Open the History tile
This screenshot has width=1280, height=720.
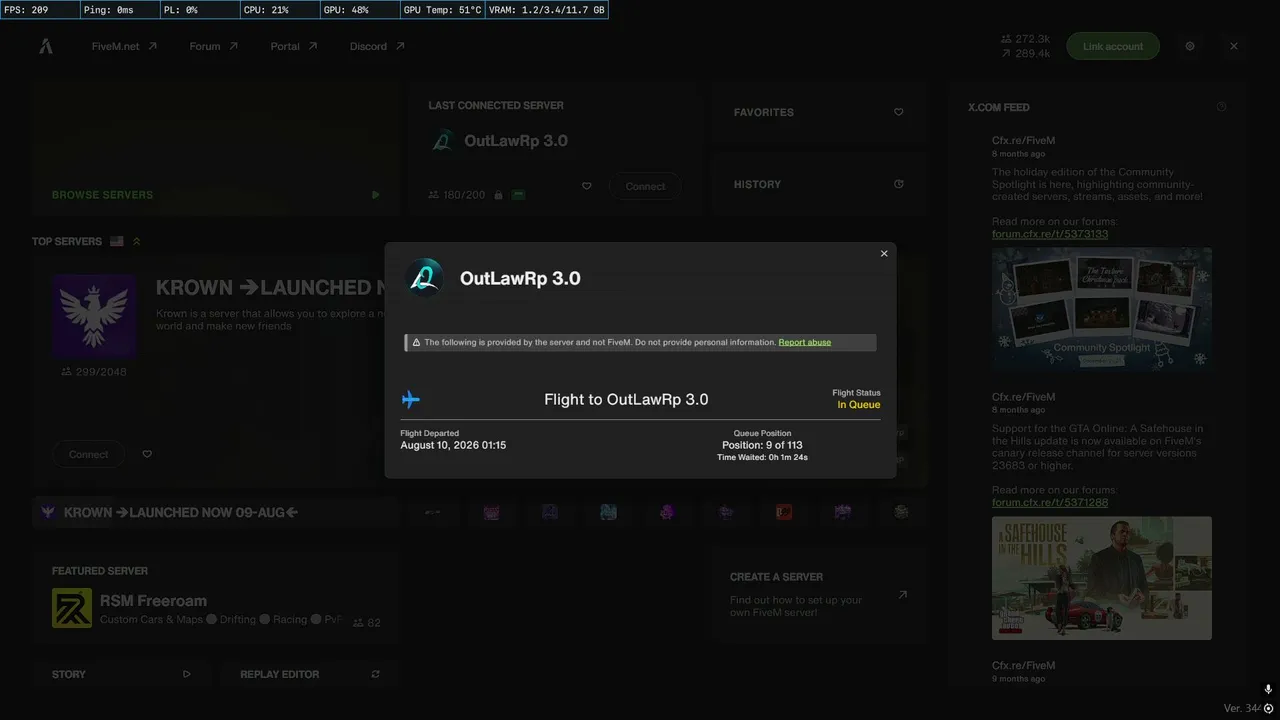pyautogui.click(x=817, y=184)
